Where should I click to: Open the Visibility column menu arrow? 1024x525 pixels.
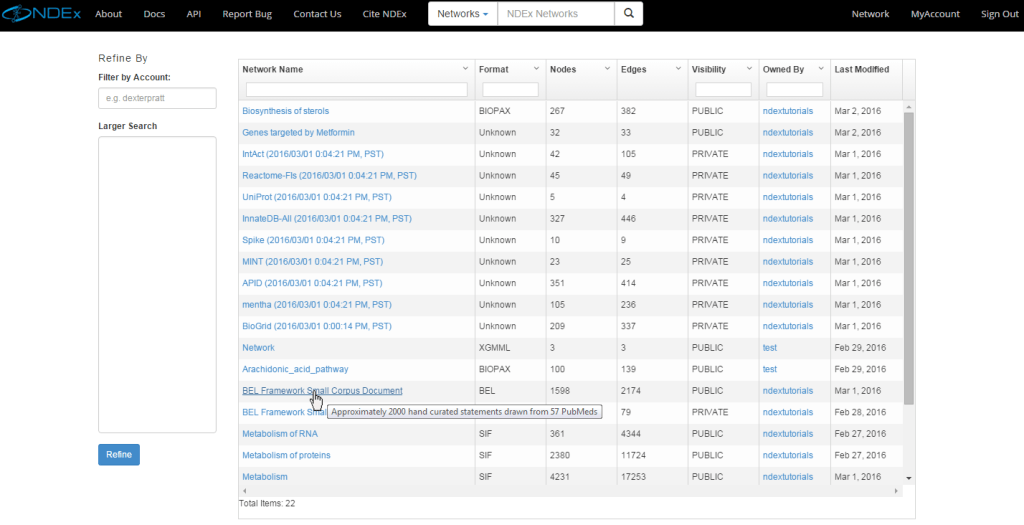point(749,69)
